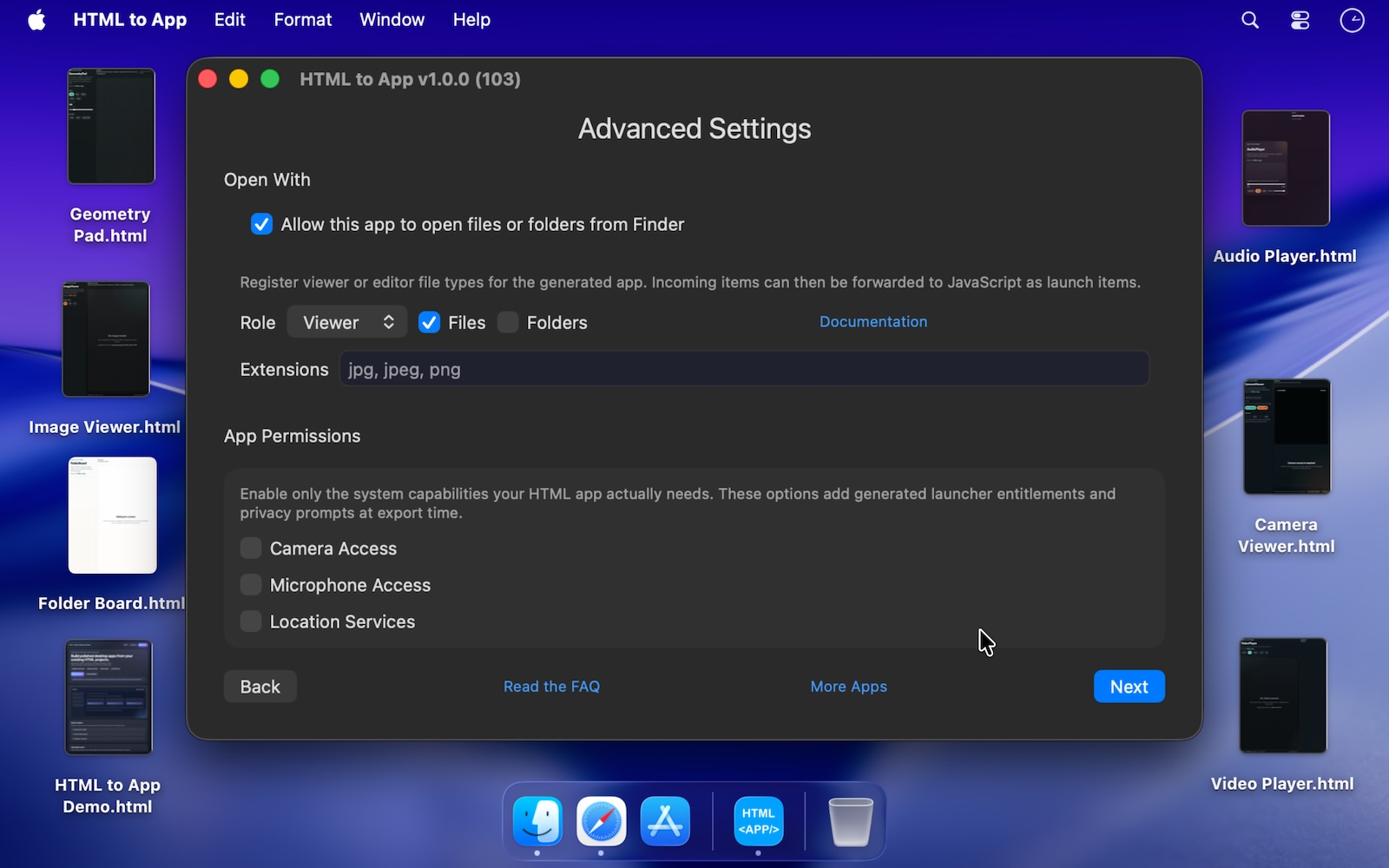Open Finder in the dock

537,821
